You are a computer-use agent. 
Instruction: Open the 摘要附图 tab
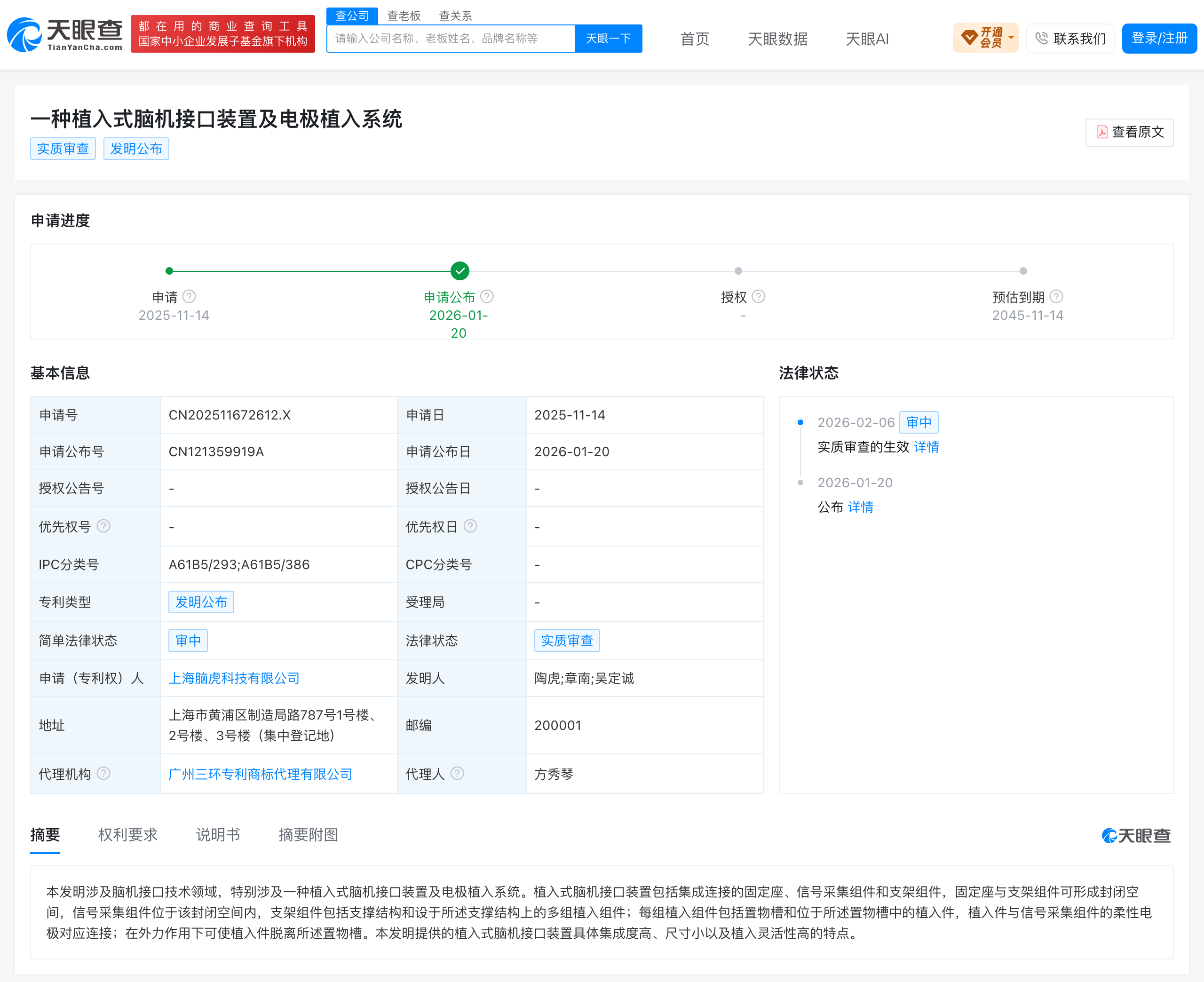[x=308, y=834]
